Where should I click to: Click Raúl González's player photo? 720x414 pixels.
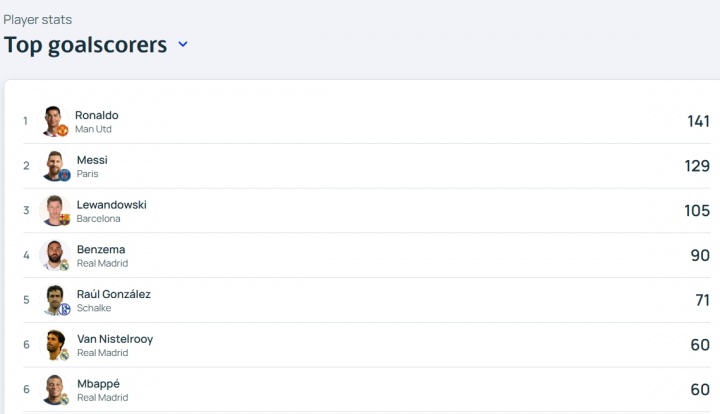click(54, 299)
